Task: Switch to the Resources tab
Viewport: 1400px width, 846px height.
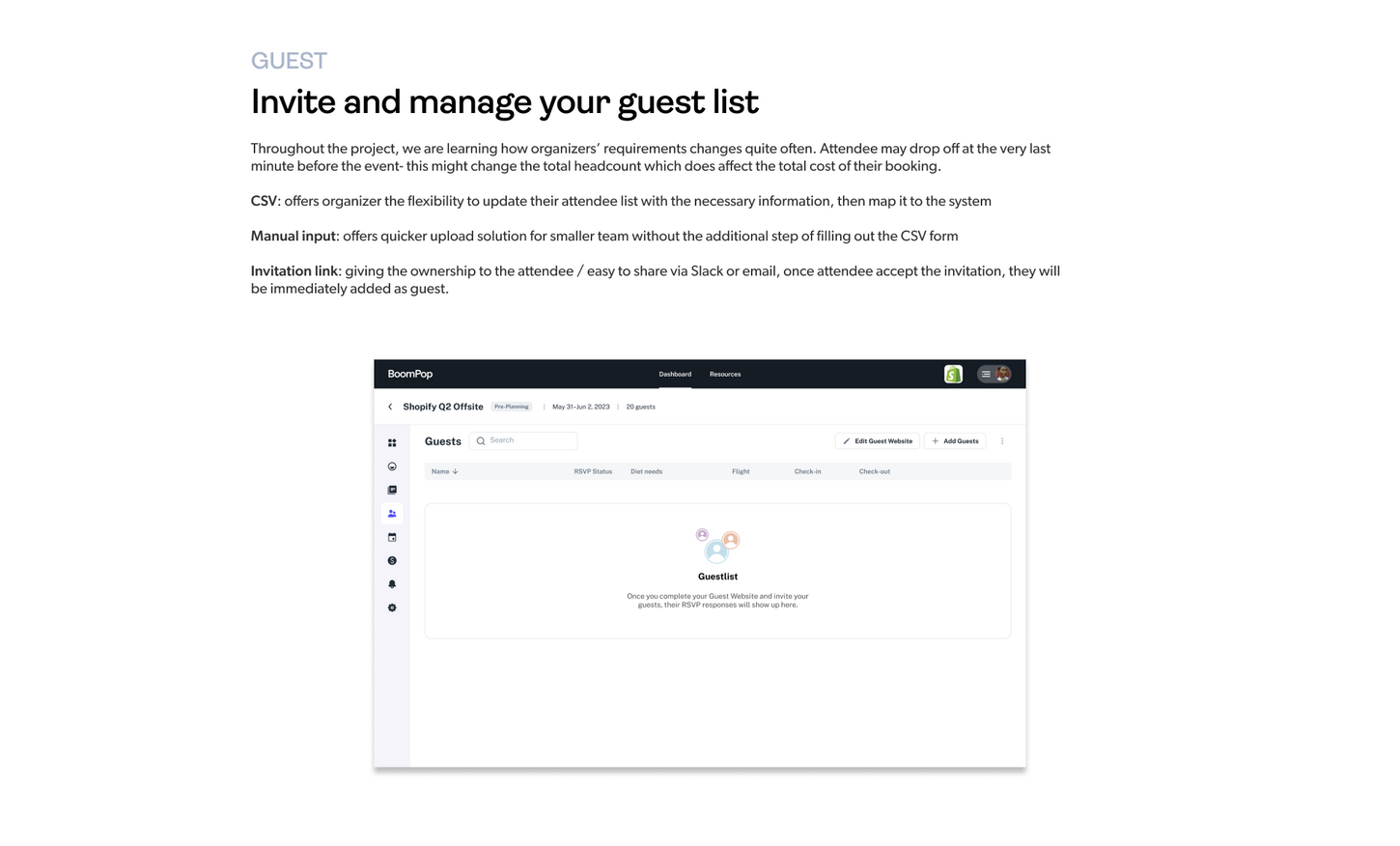Action: tap(725, 374)
